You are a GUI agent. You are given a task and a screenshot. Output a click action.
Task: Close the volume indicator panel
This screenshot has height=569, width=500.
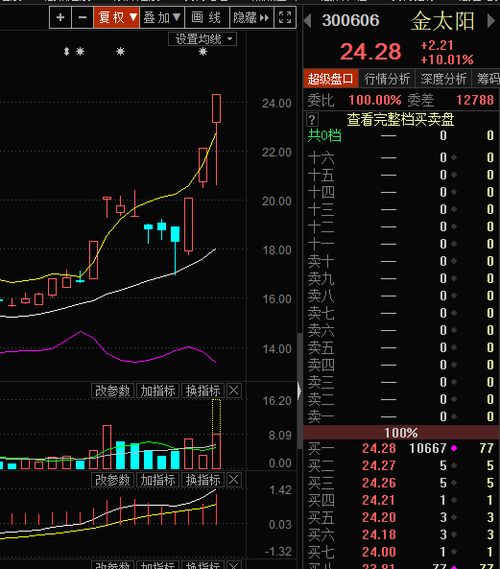(x=234, y=391)
